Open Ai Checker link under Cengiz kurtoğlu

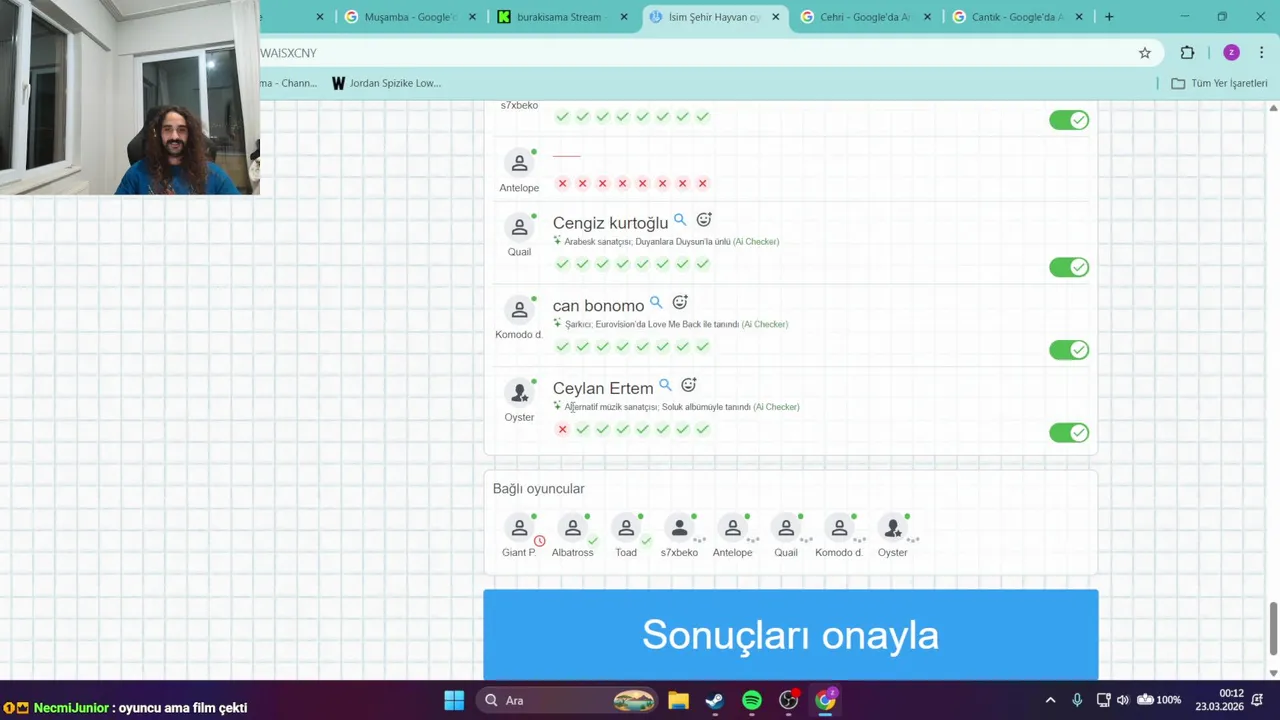click(x=756, y=242)
